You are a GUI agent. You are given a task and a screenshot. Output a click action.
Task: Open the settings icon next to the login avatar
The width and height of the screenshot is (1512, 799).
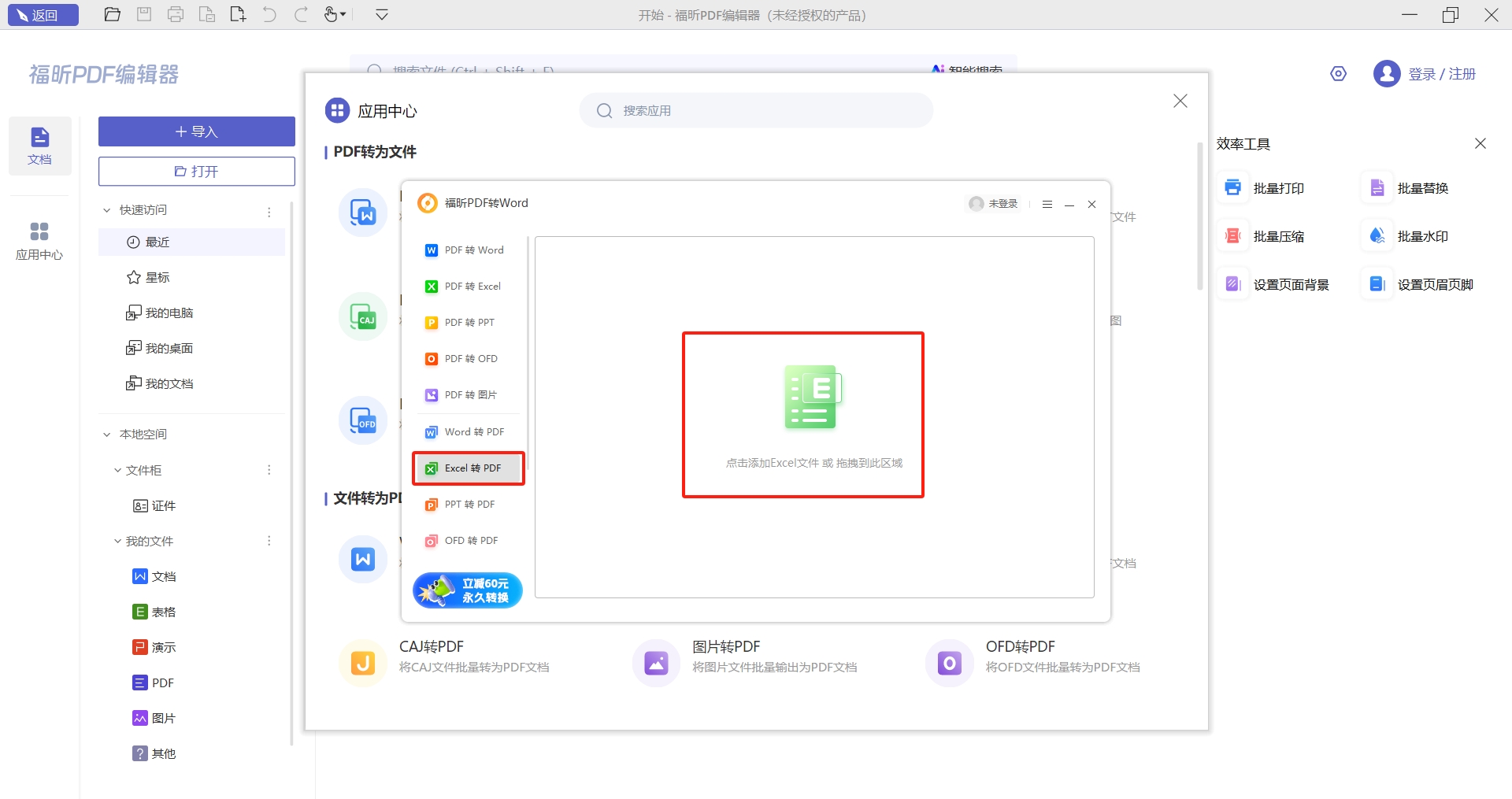(1338, 74)
